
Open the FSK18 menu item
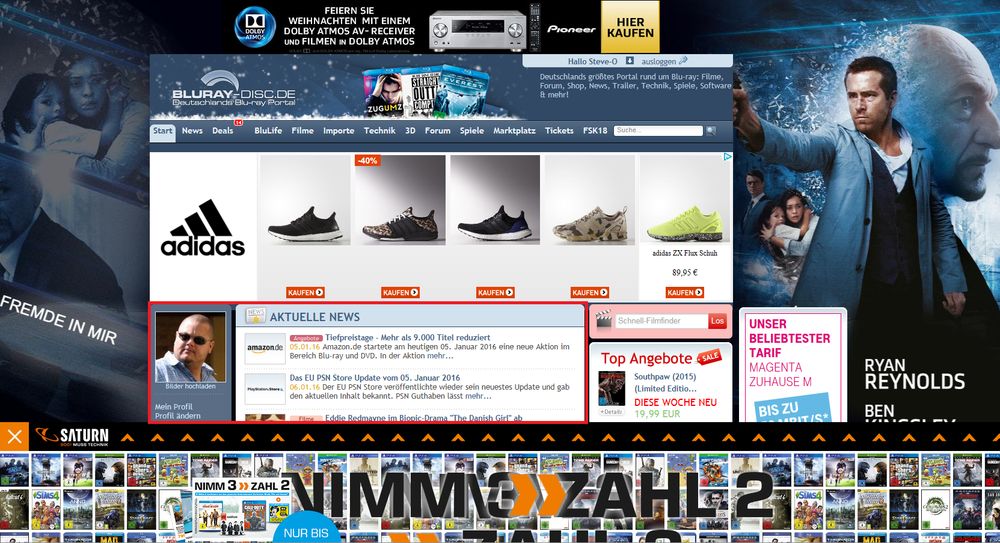tap(595, 131)
